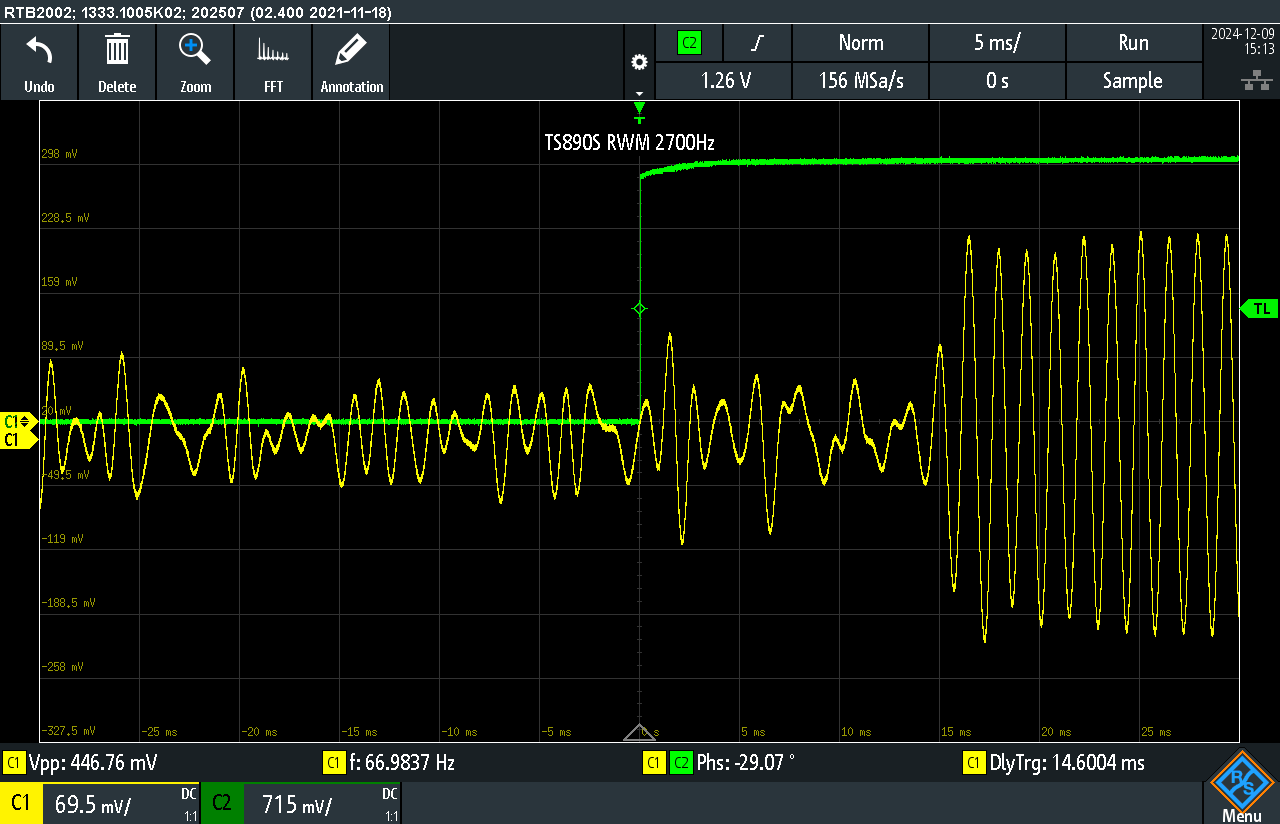
Task: Toggle channel C2 715 mV/ panel
Action: [x=301, y=804]
